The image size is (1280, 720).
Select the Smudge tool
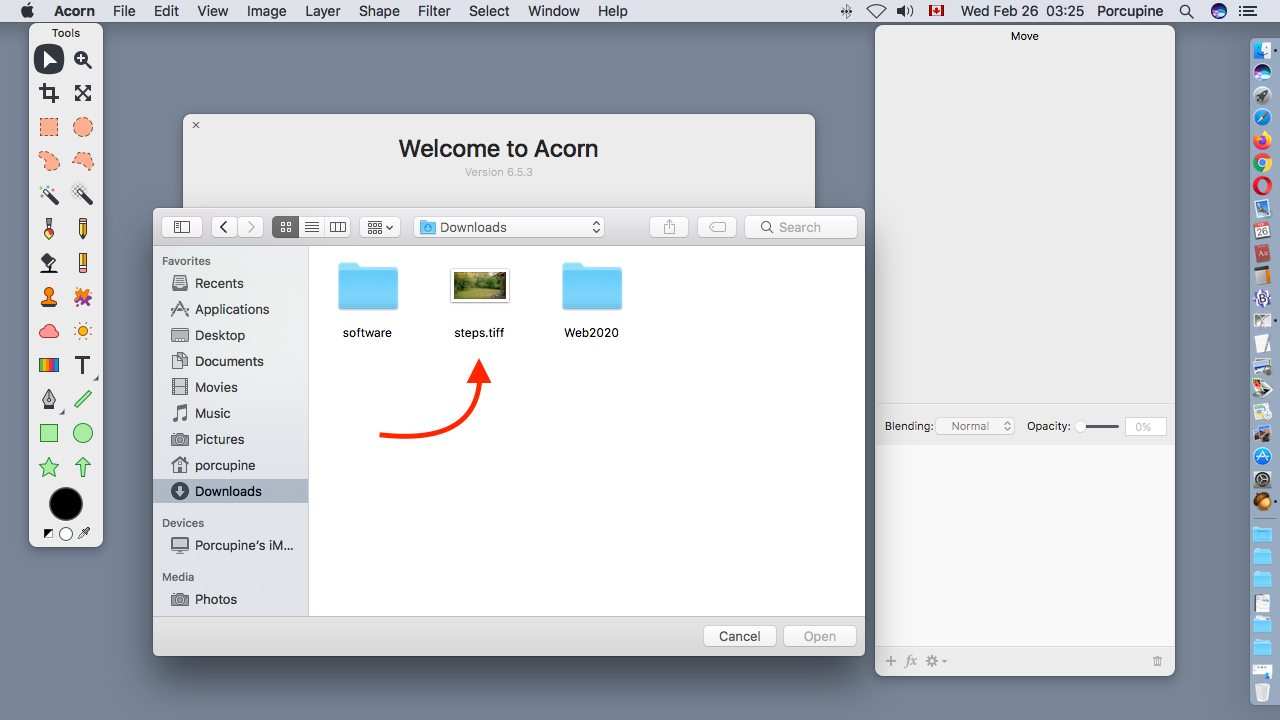[x=83, y=297]
